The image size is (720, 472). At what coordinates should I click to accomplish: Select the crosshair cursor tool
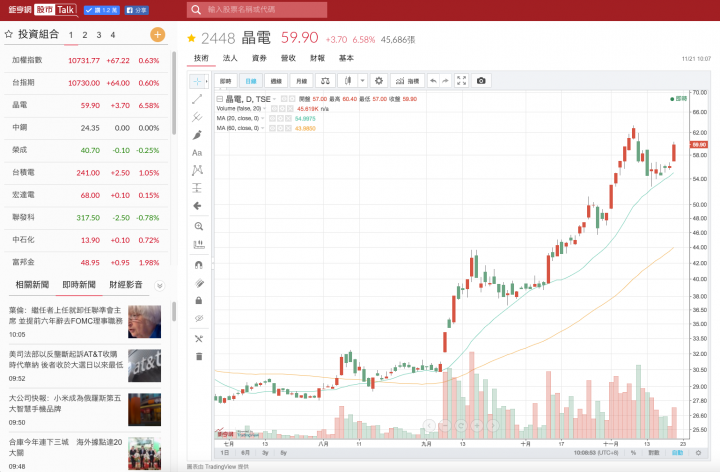[x=197, y=81]
